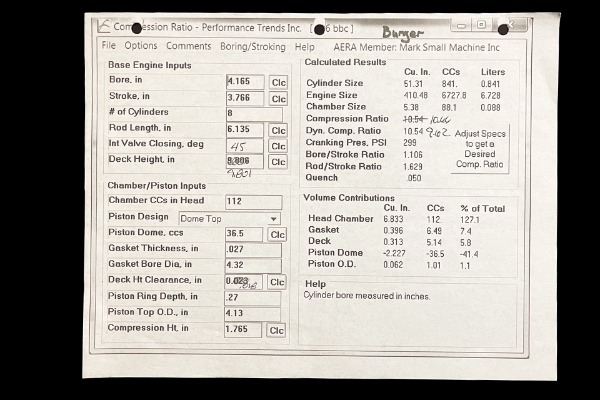Screen dimensions: 600x400
Task: Click the help text 'Cylinder bore measured in inches.'
Action: 367,296
